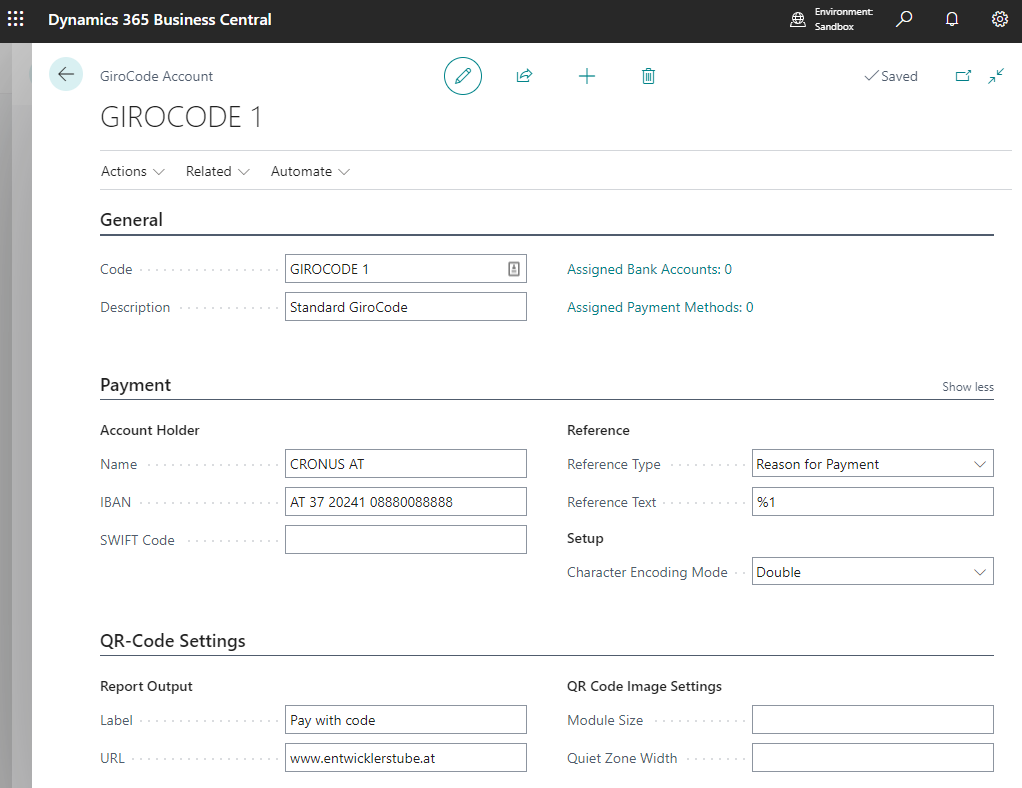Open page in new window icon
The image size is (1022, 788).
(963, 76)
